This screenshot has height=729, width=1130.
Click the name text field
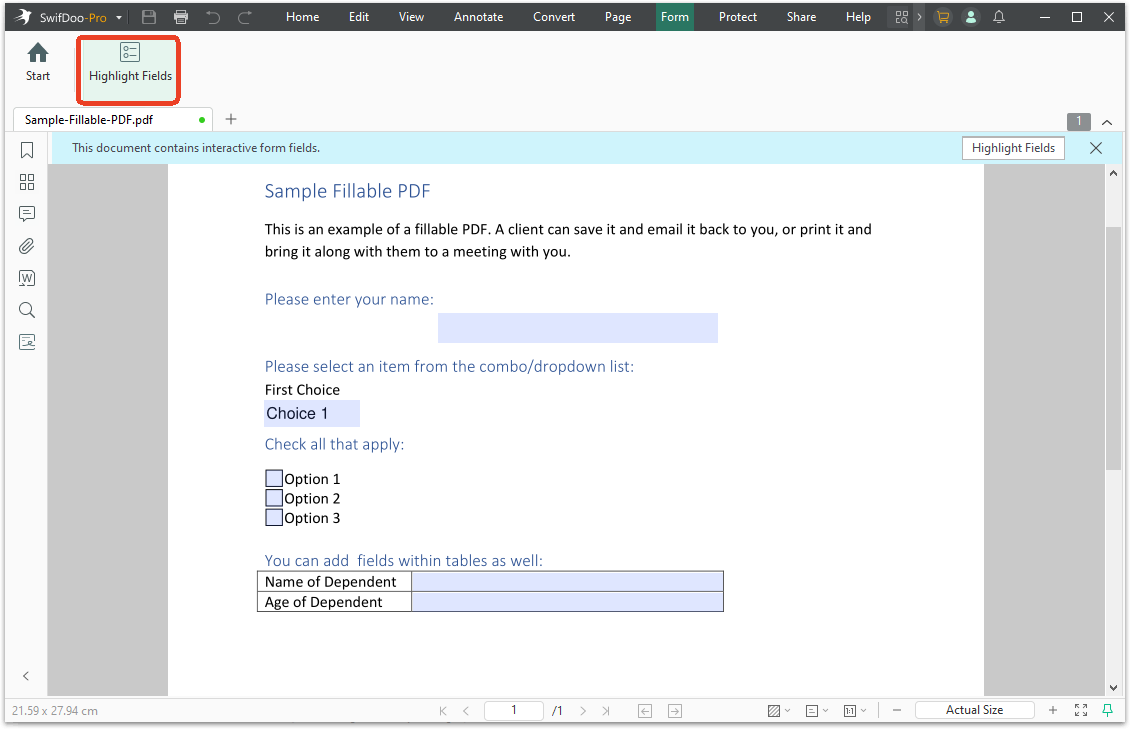(x=577, y=328)
